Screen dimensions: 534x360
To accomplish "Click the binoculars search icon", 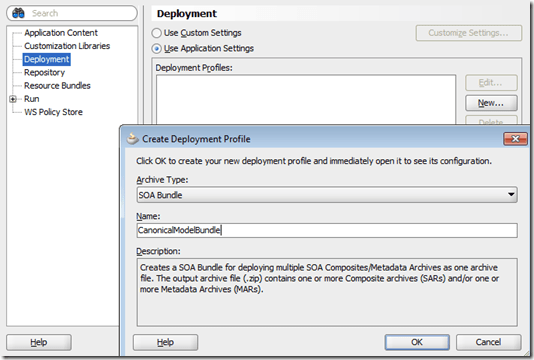I will coord(18,13).
